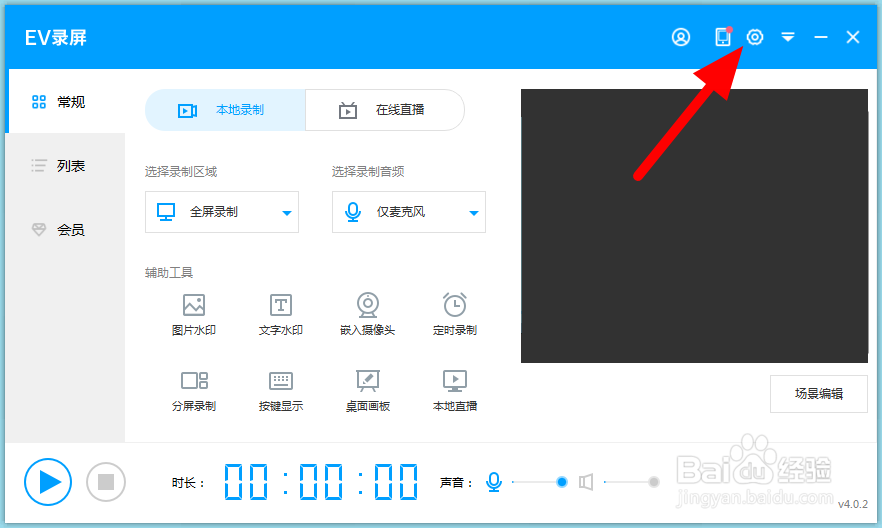Open the 文字水印 text watermark tool
This screenshot has height=528, width=882.
click(281, 315)
